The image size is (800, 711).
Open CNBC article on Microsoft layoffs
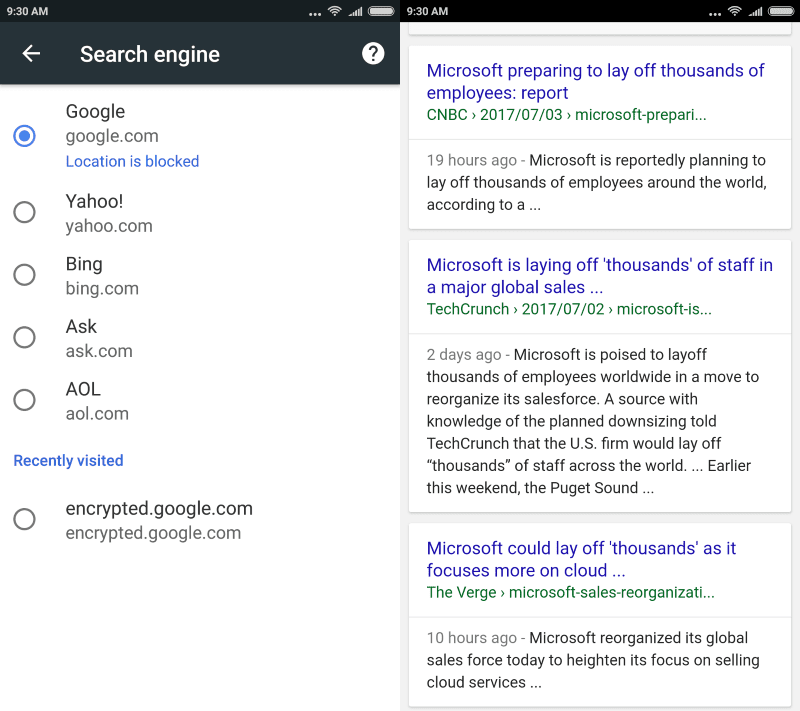click(595, 82)
